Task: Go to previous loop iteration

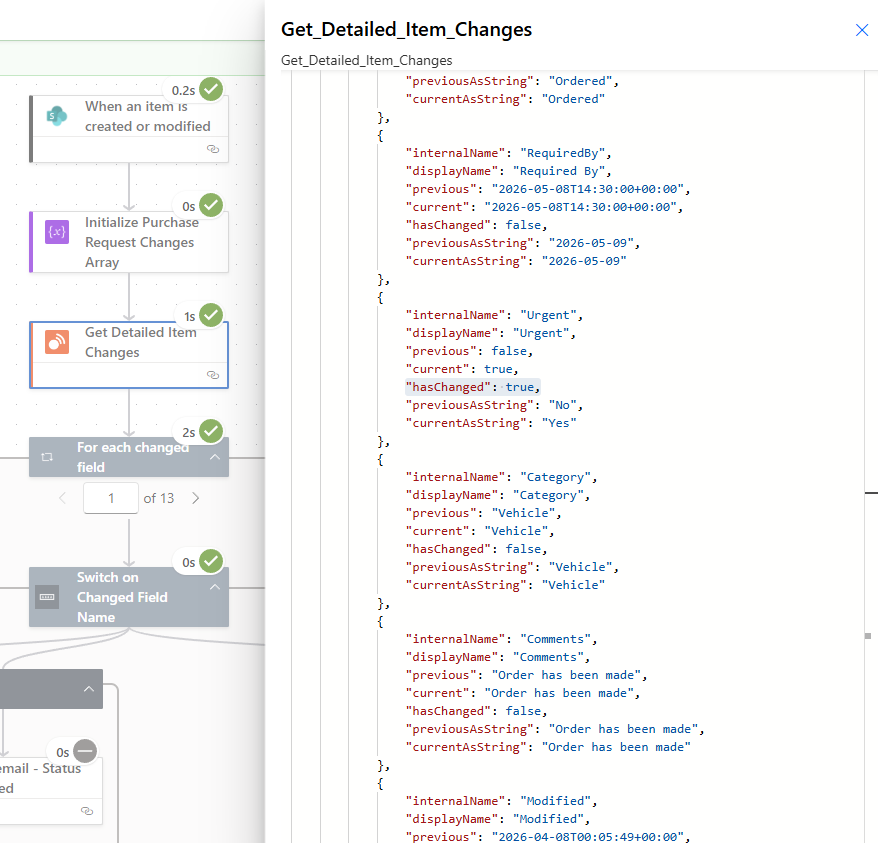Action: [62, 498]
